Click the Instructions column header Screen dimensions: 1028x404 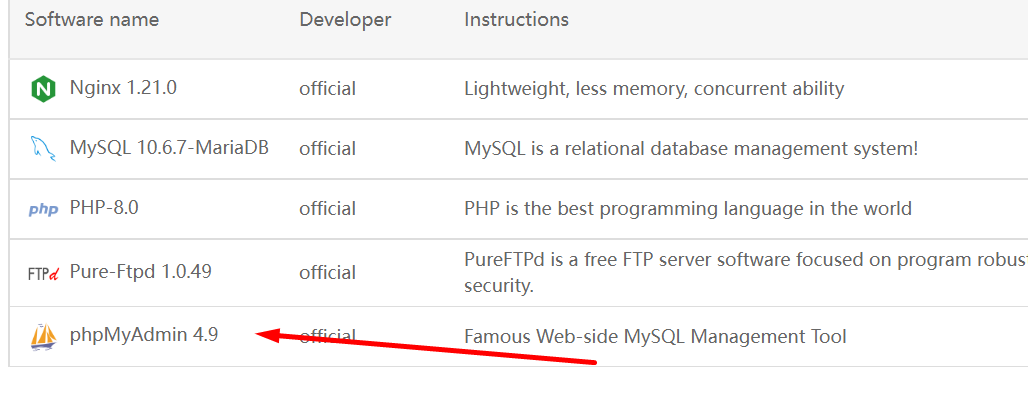[516, 19]
